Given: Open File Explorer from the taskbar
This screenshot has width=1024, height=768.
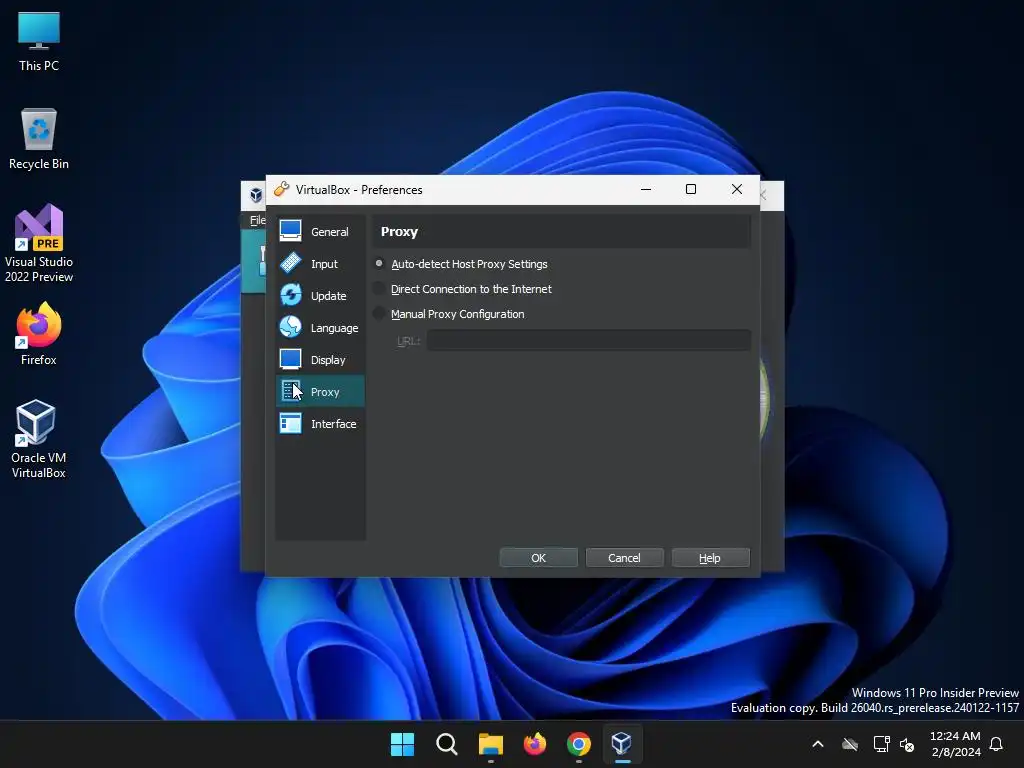Looking at the screenshot, I should (x=490, y=744).
